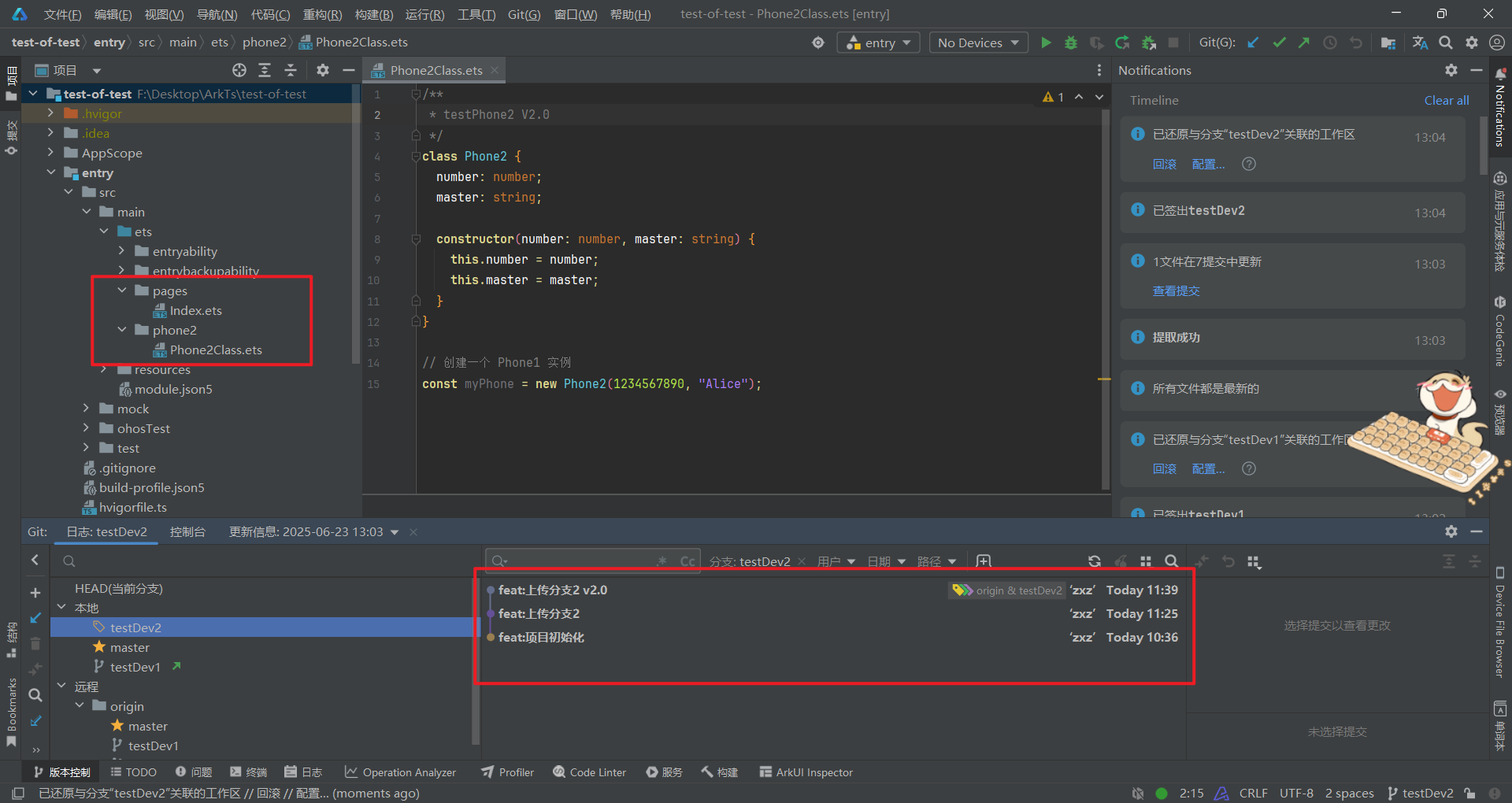Select the master local branch
Viewport: 1512px width, 803px height.
click(x=130, y=647)
